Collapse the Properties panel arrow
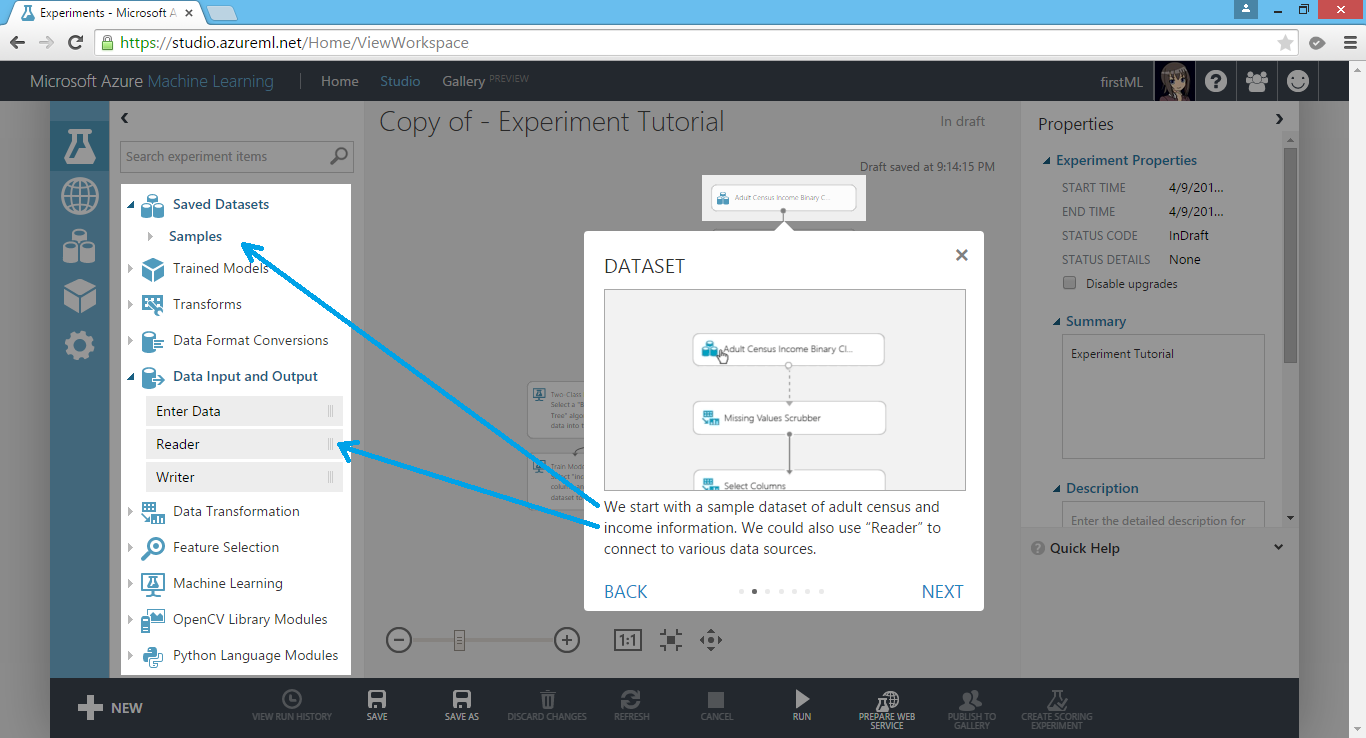The image size is (1366, 738). point(1279,119)
